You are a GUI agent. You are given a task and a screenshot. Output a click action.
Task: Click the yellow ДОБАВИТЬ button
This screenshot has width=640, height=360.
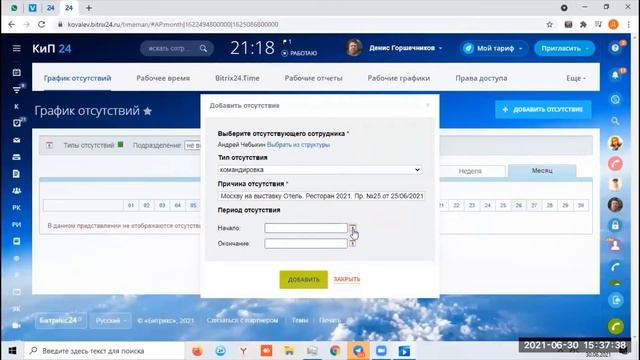pyautogui.click(x=303, y=280)
